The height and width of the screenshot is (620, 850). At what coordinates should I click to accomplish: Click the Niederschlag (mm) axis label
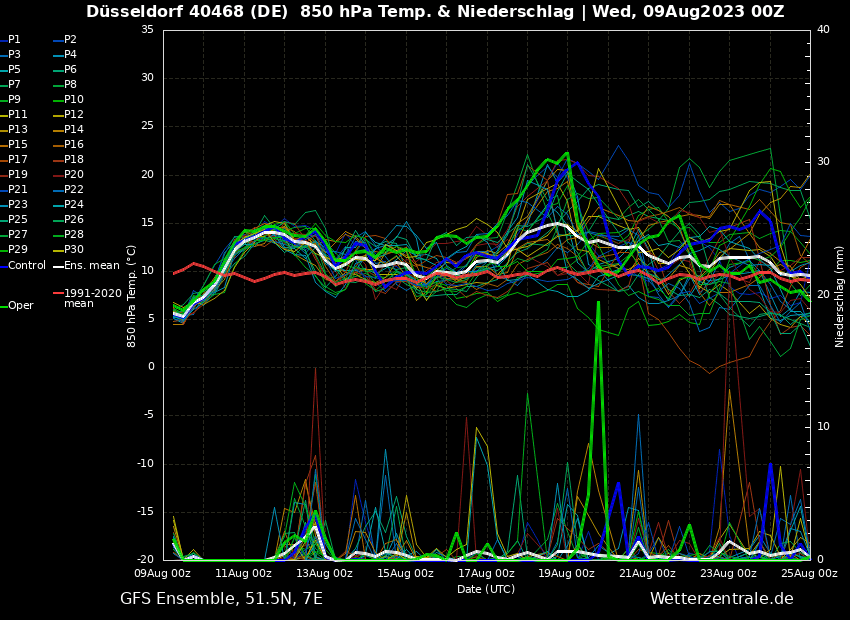coord(840,295)
